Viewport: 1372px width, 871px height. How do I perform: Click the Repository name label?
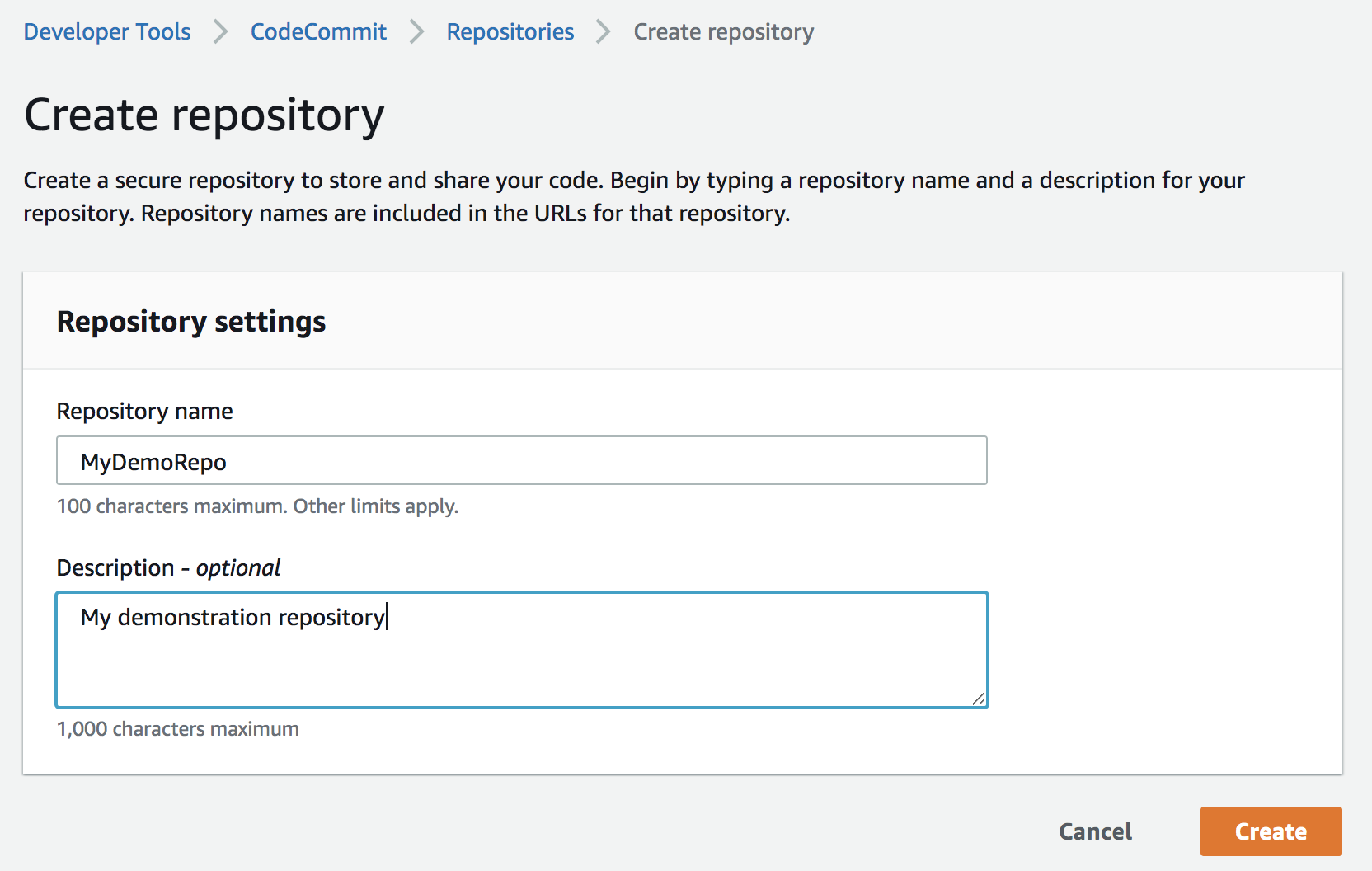144,411
